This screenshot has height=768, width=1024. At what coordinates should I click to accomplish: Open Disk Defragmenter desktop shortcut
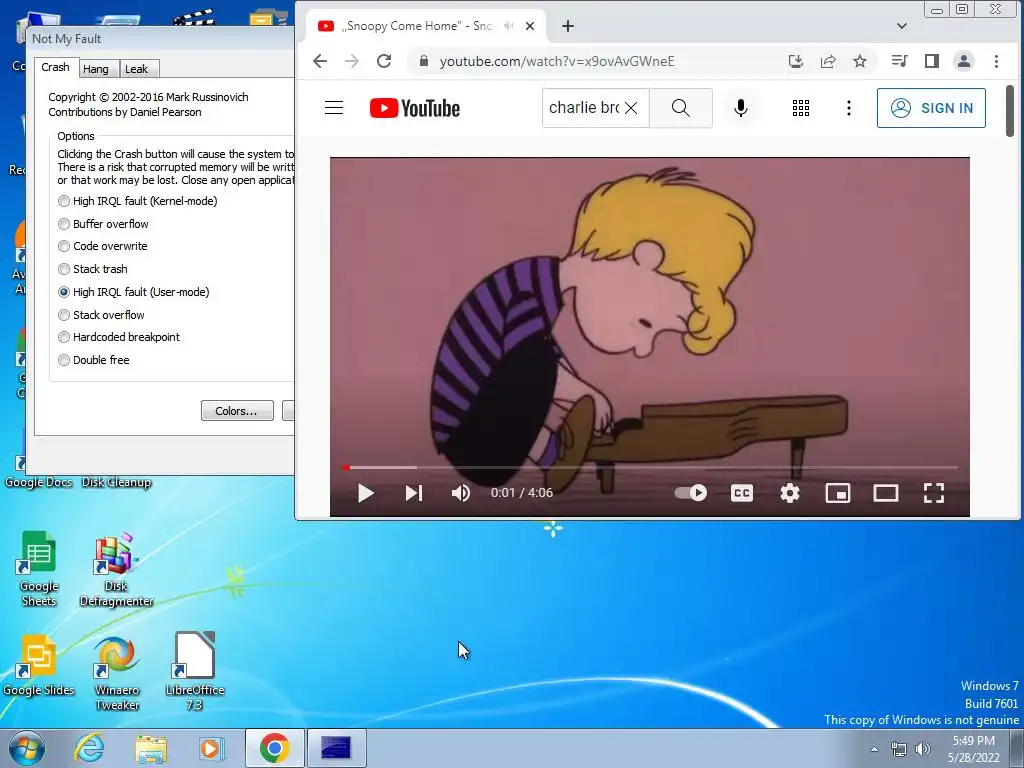(x=116, y=568)
